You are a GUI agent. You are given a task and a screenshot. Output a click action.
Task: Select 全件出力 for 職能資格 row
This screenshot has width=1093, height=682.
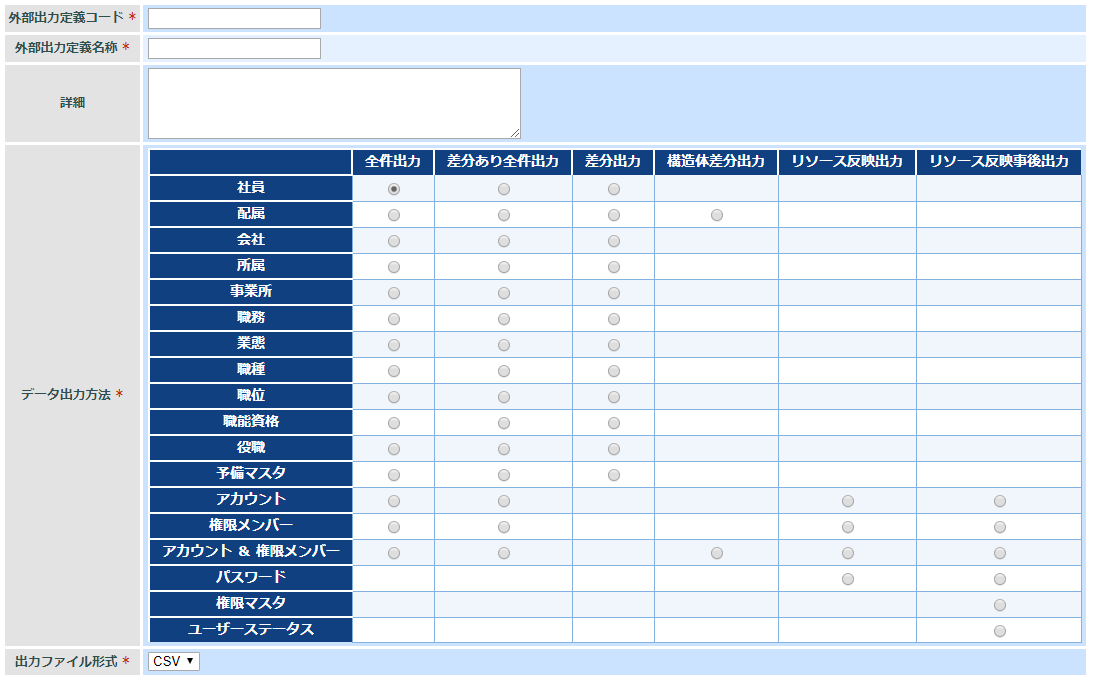[394, 423]
